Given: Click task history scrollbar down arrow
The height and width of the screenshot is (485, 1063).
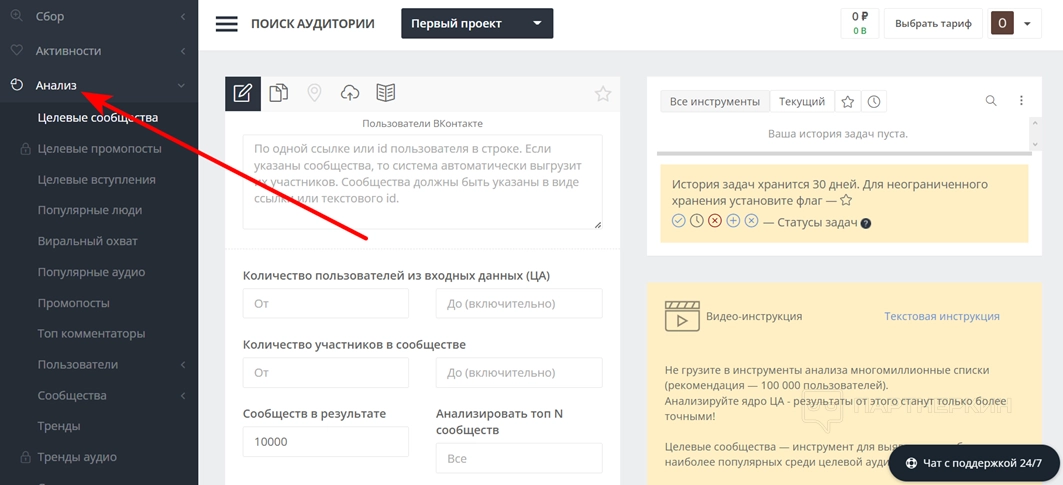Looking at the screenshot, I should click(x=1035, y=144).
